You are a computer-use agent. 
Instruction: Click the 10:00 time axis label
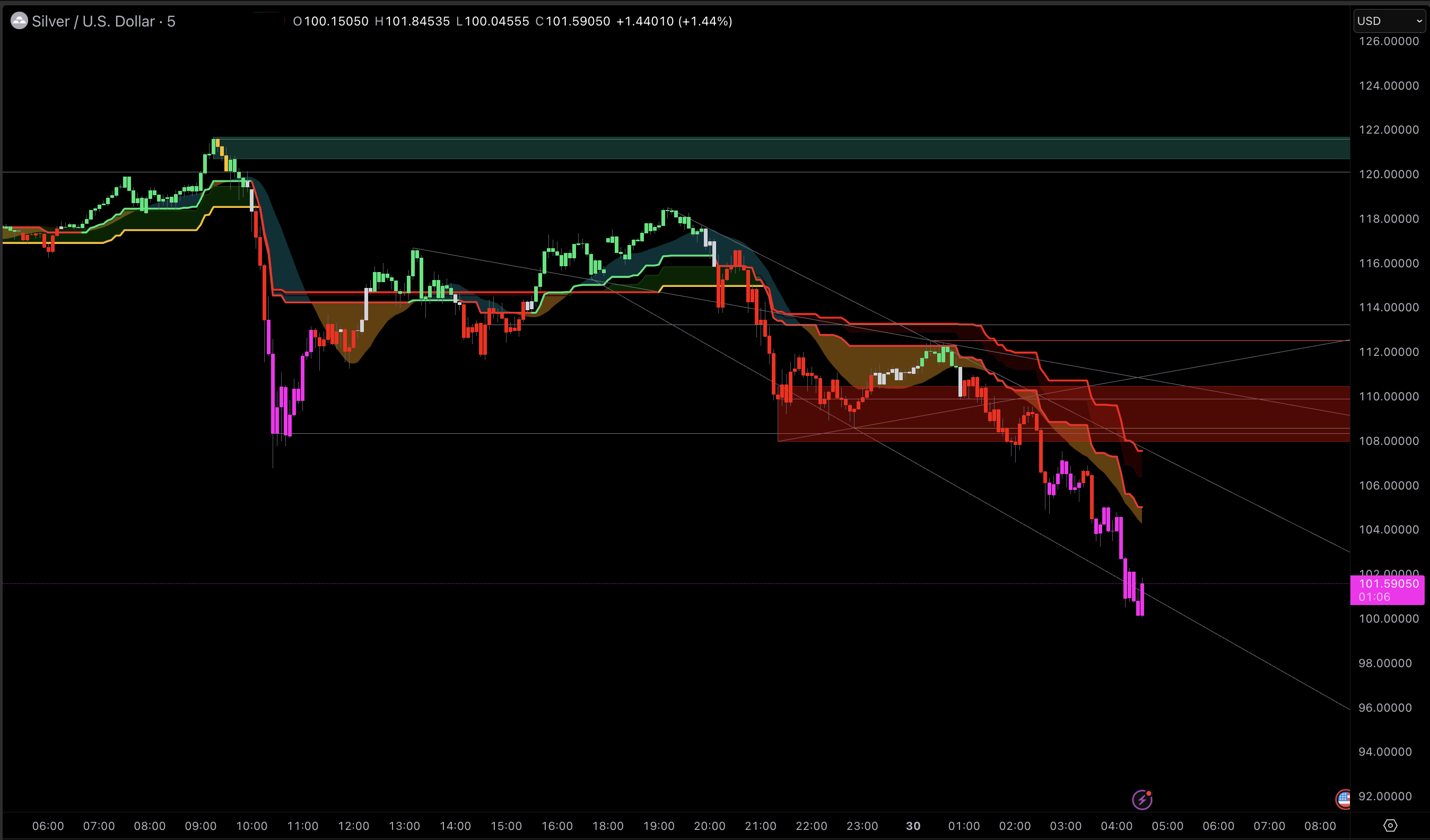pyautogui.click(x=251, y=826)
